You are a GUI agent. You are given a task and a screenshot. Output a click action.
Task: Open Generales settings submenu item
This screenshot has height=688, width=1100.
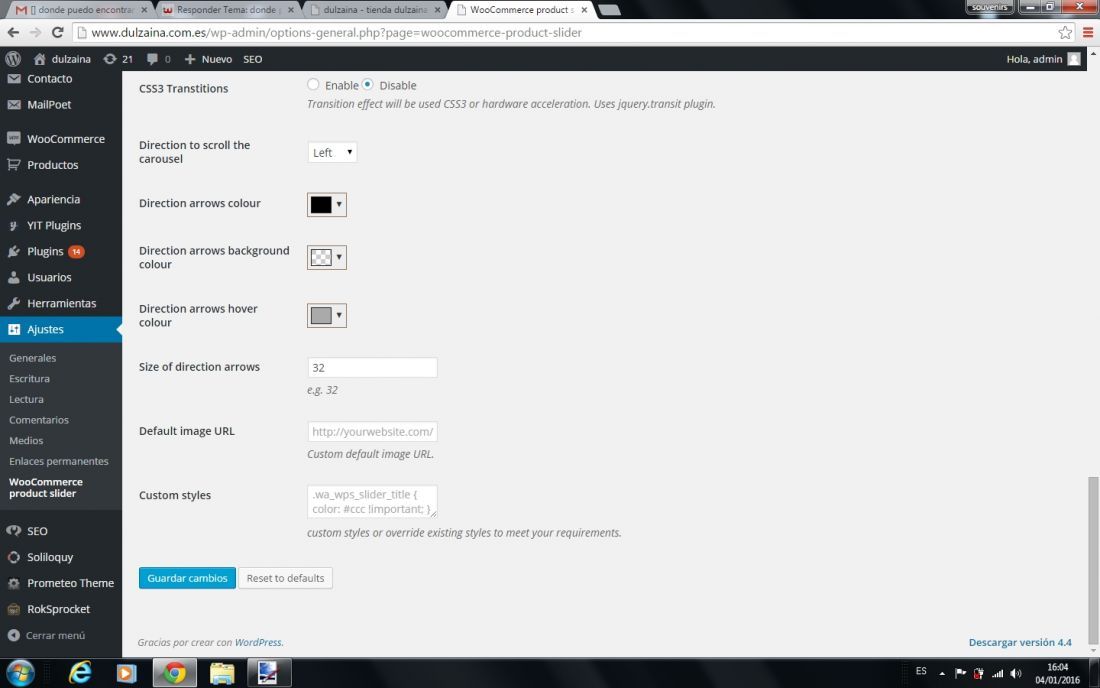pos(32,358)
